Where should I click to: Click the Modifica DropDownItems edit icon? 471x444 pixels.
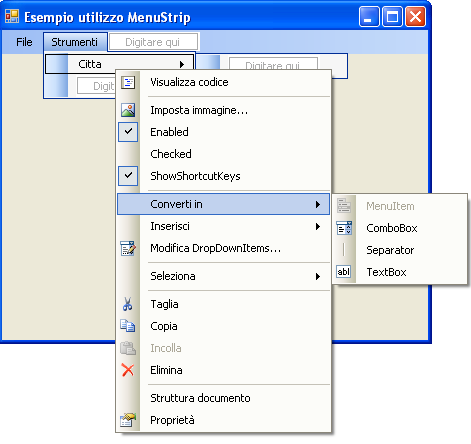(x=128, y=248)
